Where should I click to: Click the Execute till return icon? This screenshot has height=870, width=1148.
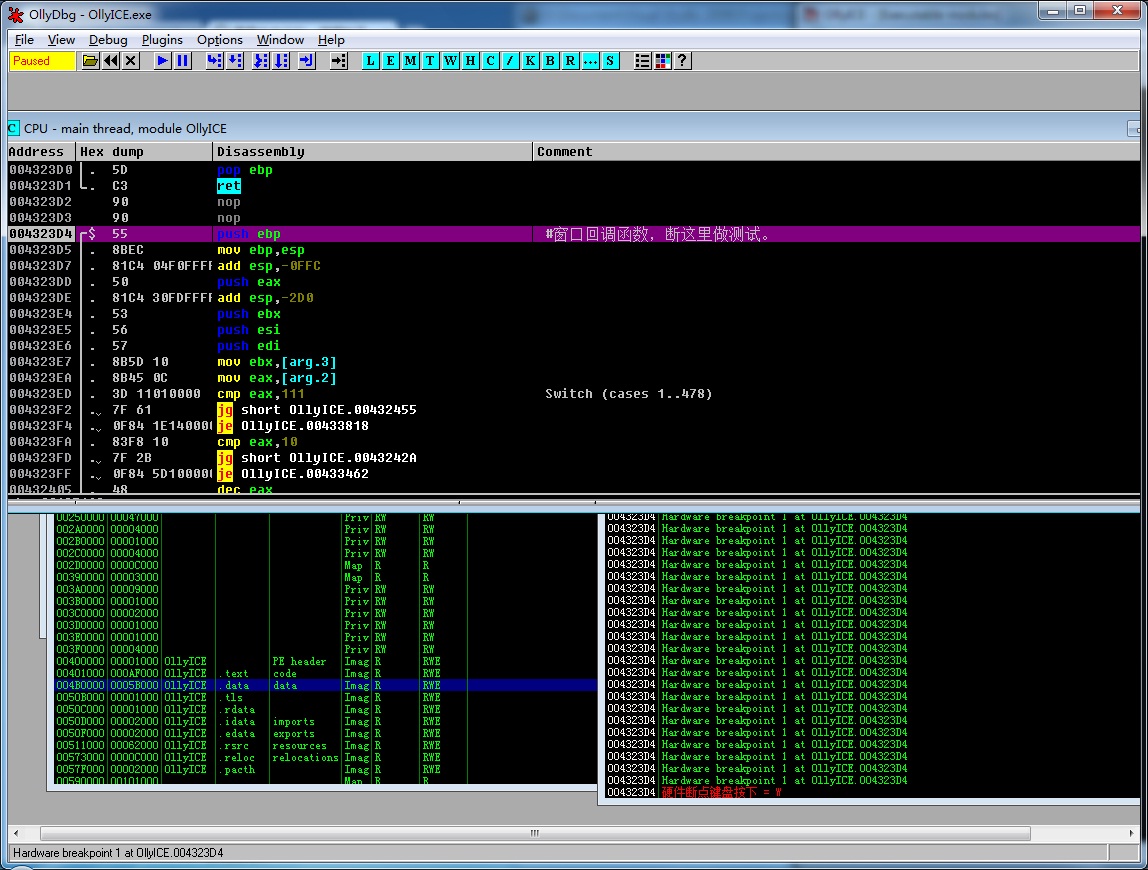(306, 61)
